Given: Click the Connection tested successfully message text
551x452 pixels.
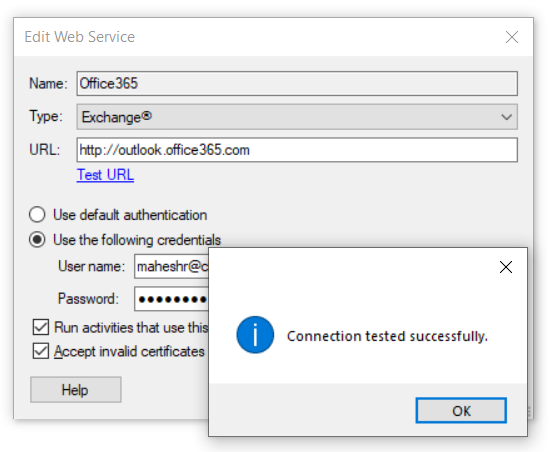Looking at the screenshot, I should [387, 336].
